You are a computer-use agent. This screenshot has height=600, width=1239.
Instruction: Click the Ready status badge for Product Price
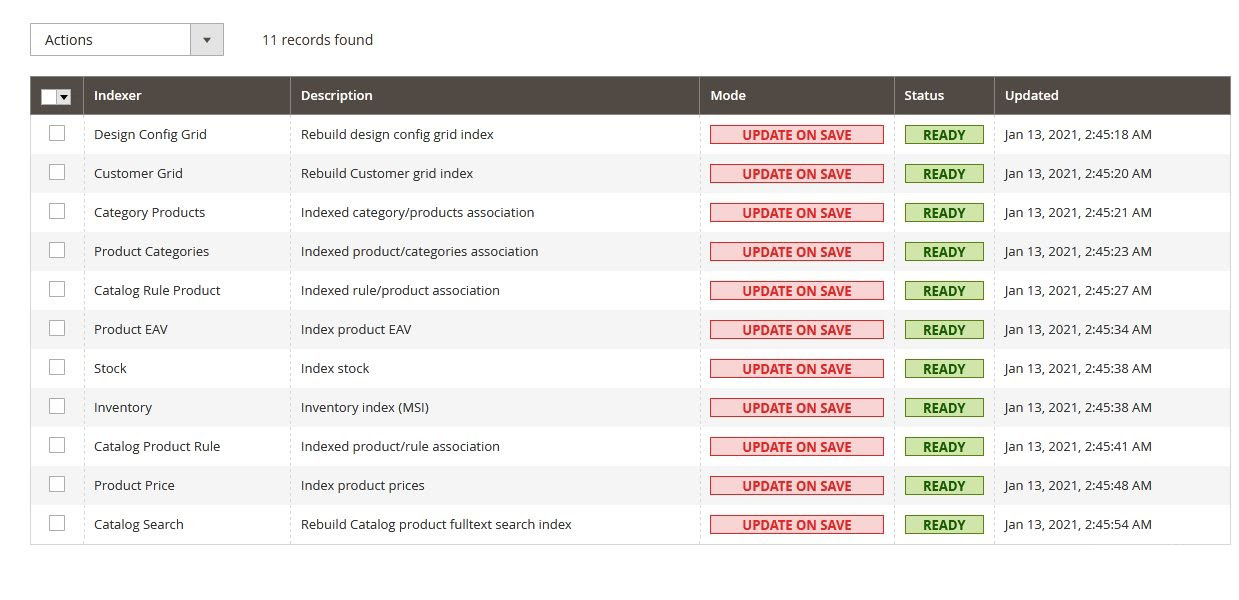click(x=944, y=486)
